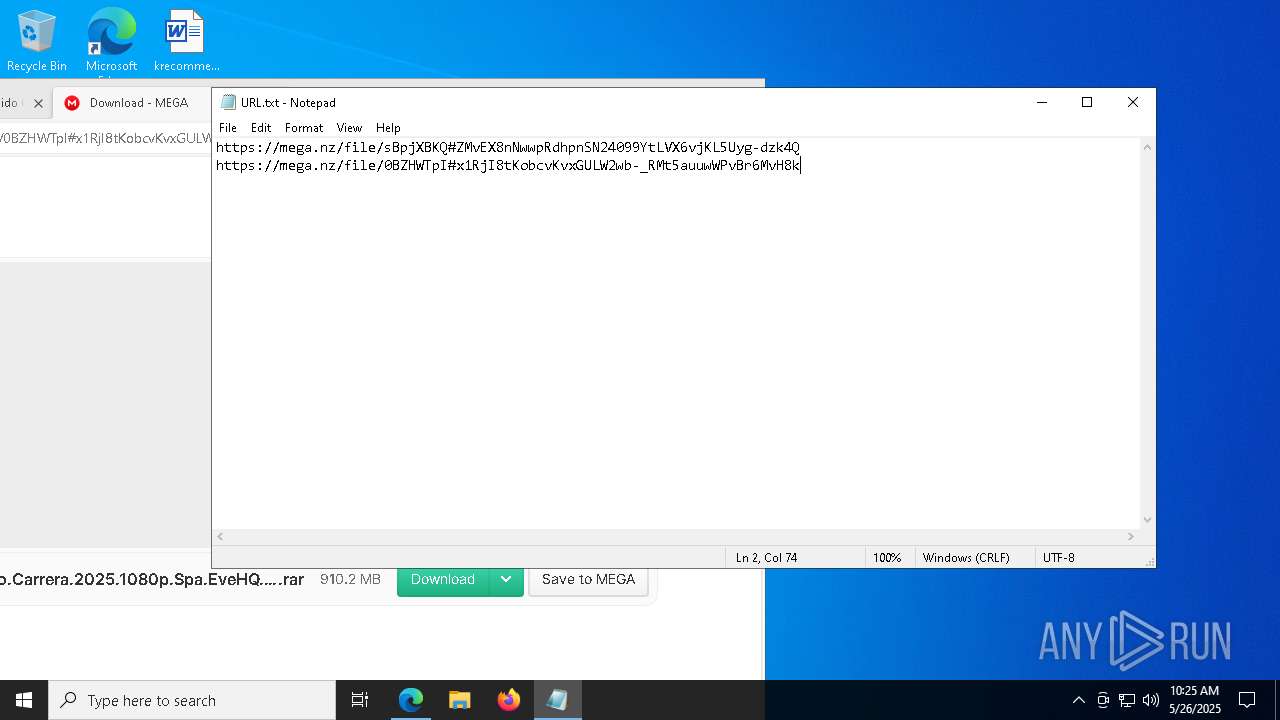This screenshot has width=1280, height=720.
Task: Open Notepad Edit menu
Action: click(x=261, y=128)
